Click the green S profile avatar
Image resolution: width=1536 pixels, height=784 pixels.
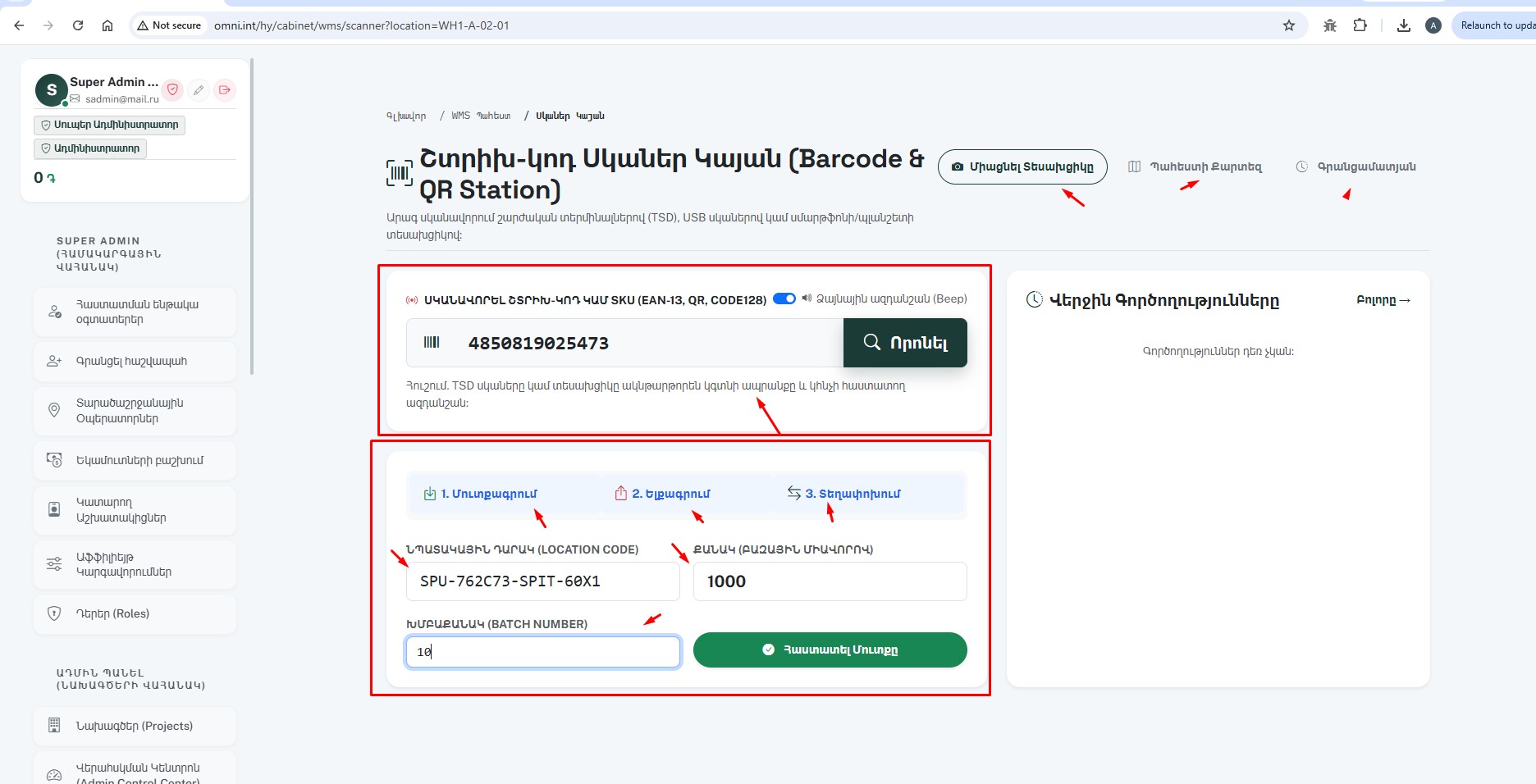pos(52,90)
